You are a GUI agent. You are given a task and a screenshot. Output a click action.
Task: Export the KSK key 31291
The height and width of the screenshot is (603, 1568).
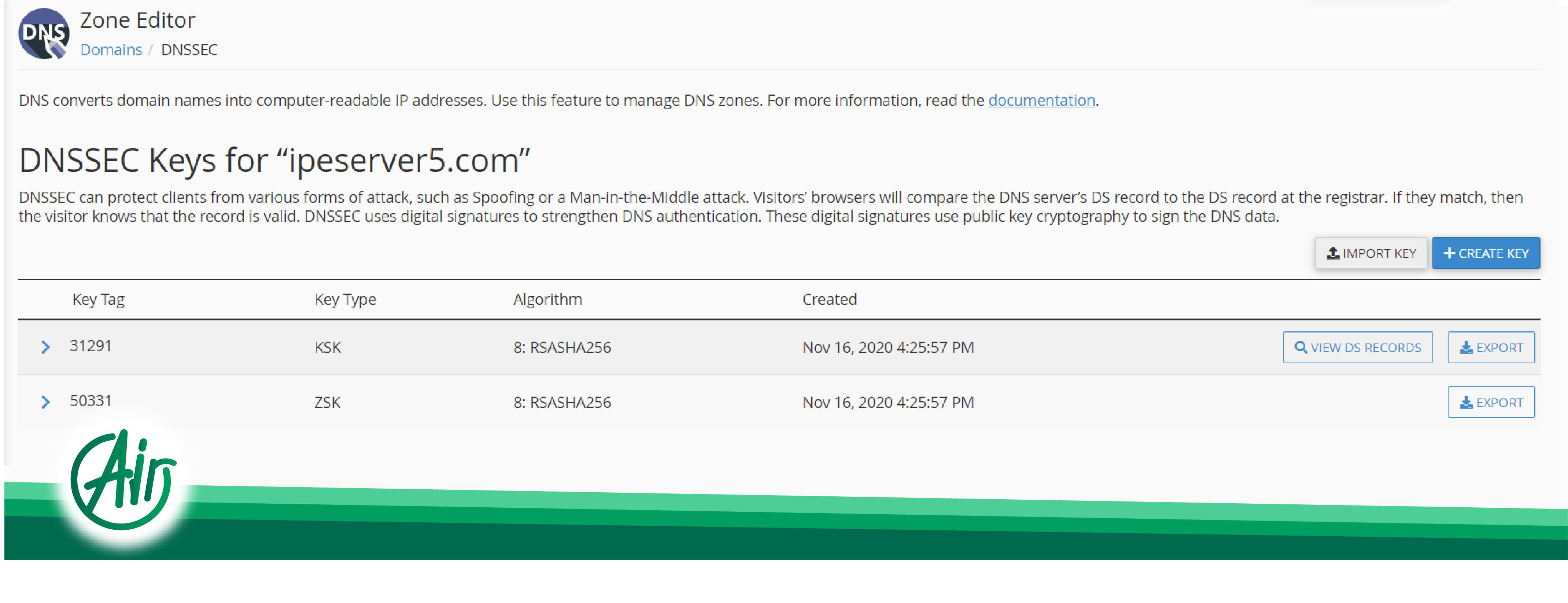(x=1491, y=347)
